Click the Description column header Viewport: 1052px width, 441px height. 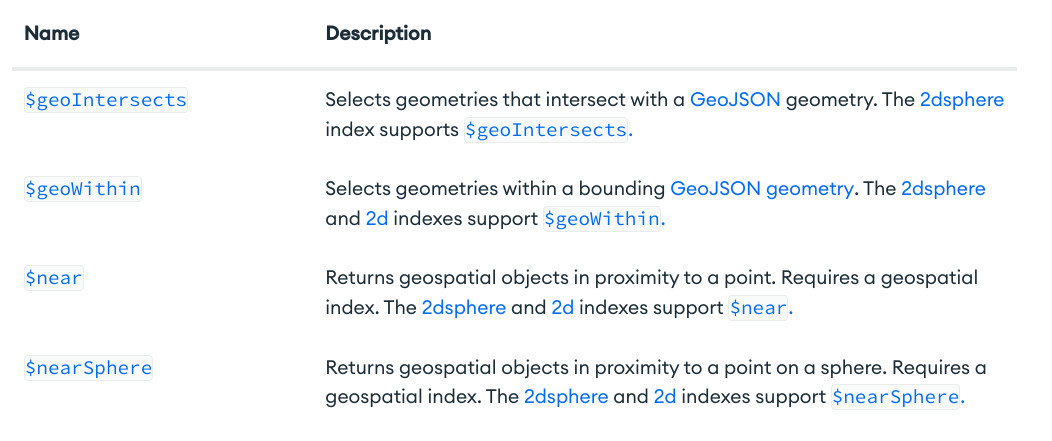click(378, 33)
